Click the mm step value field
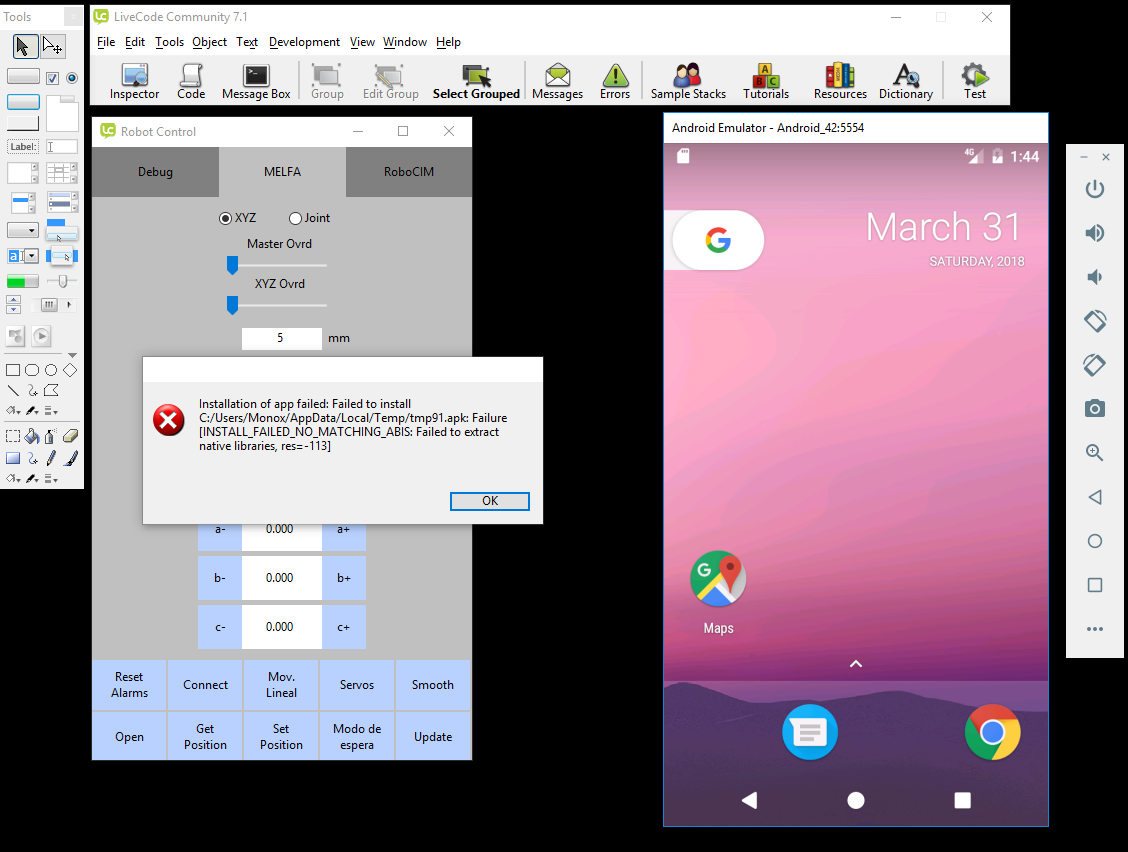 [281, 338]
